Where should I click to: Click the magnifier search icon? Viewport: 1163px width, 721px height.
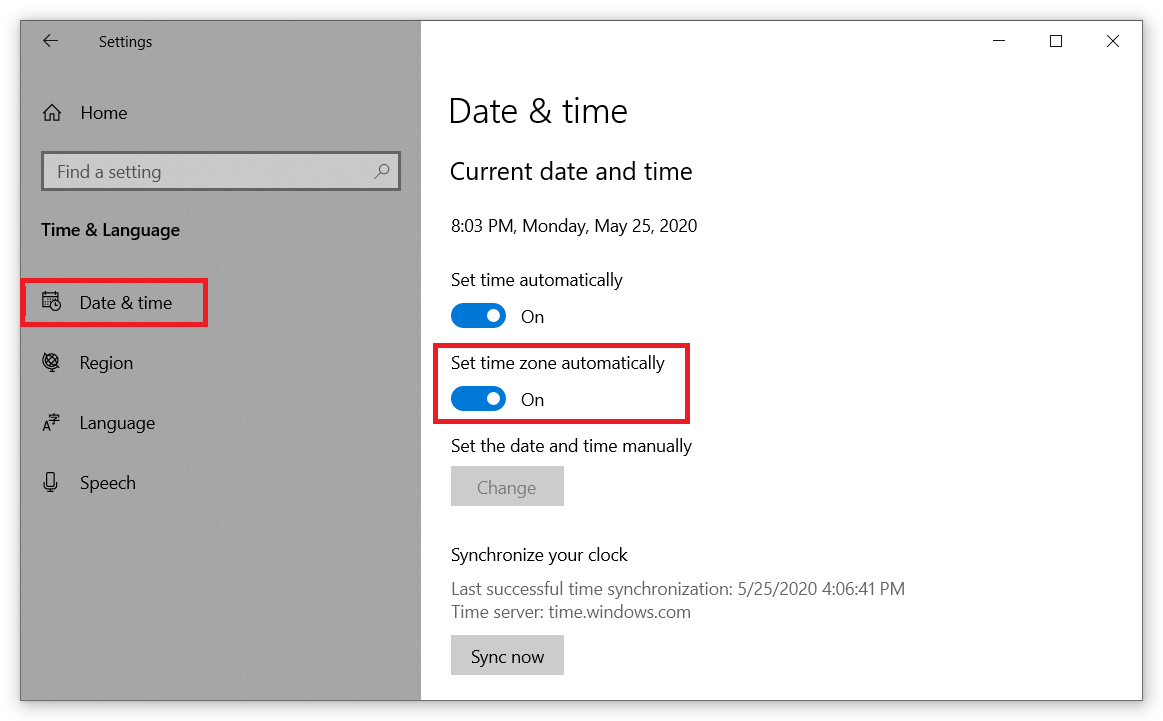(x=382, y=171)
